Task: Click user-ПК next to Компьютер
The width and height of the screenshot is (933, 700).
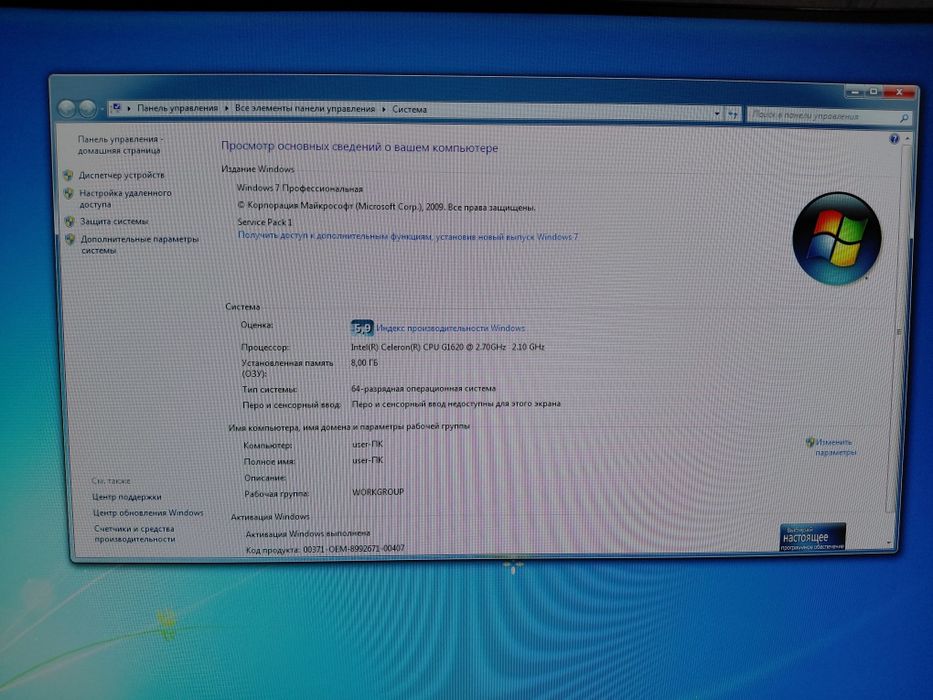Action: click(x=368, y=444)
